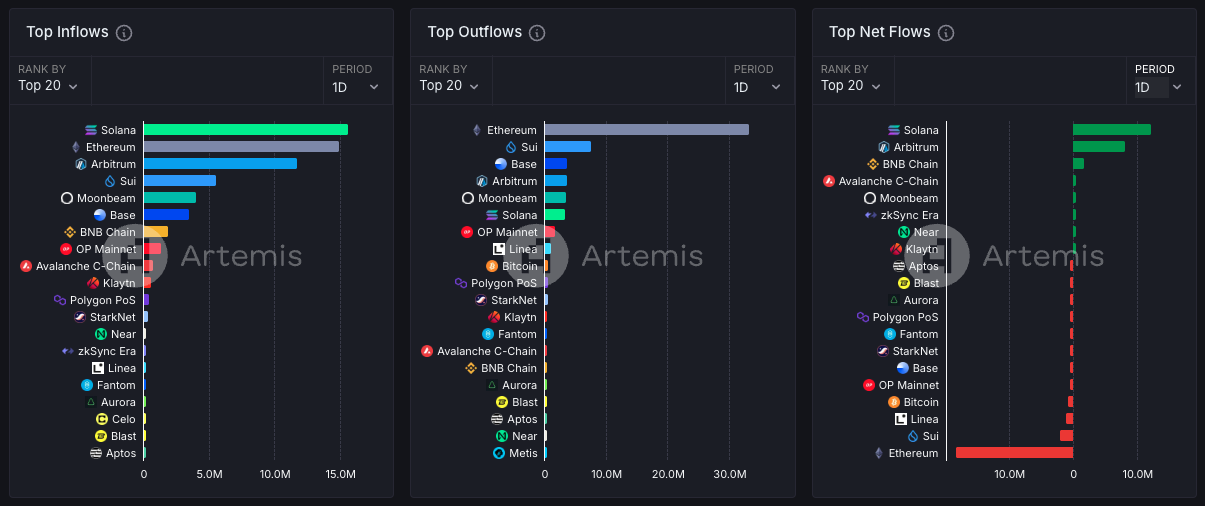Open Period dropdown in Top Outflows
Image resolution: width=1205 pixels, height=506 pixels.
pyautogui.click(x=757, y=87)
